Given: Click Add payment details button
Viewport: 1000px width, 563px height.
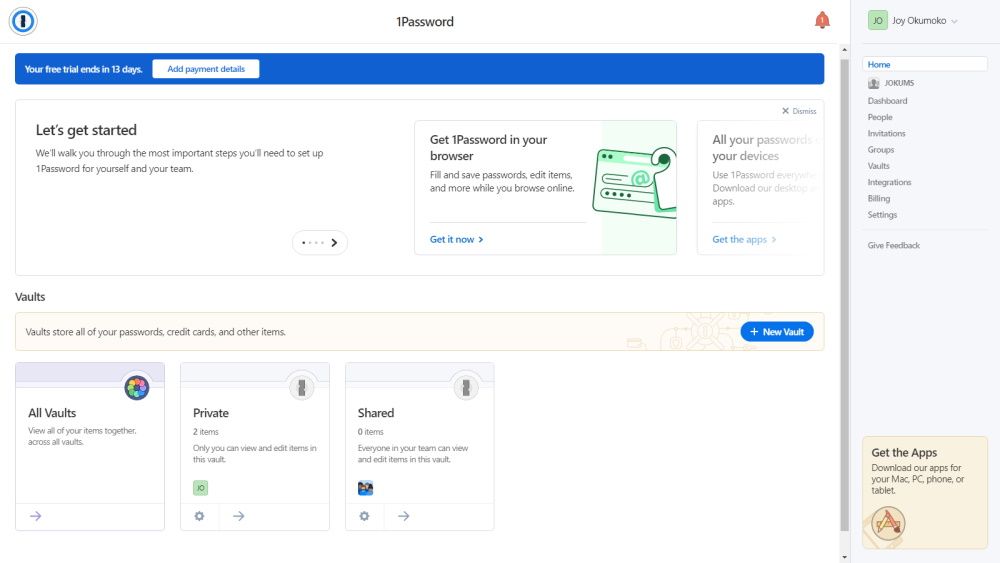Looking at the screenshot, I should point(205,69).
